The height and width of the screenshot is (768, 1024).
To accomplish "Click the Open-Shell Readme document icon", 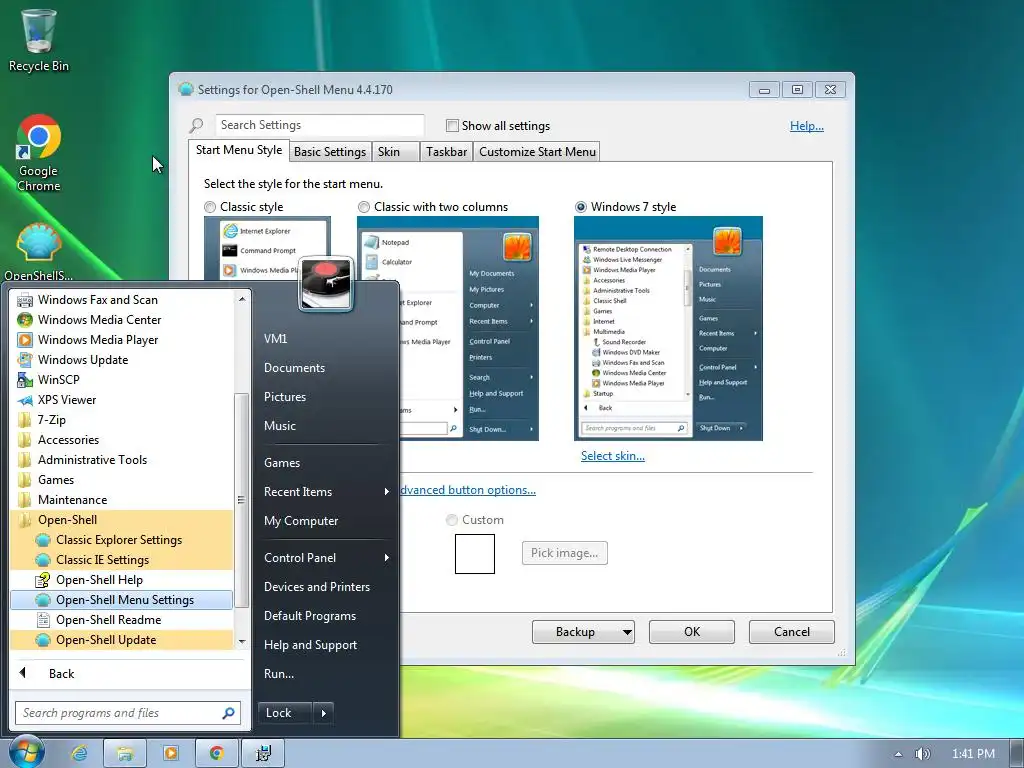I will point(43,620).
